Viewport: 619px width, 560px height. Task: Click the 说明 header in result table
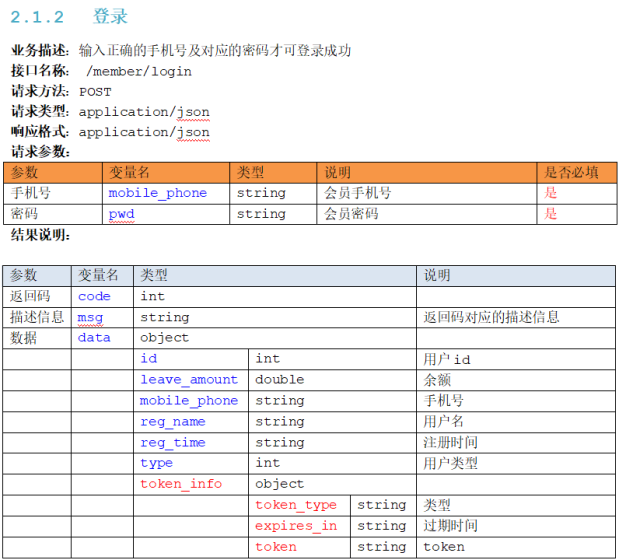[437, 275]
